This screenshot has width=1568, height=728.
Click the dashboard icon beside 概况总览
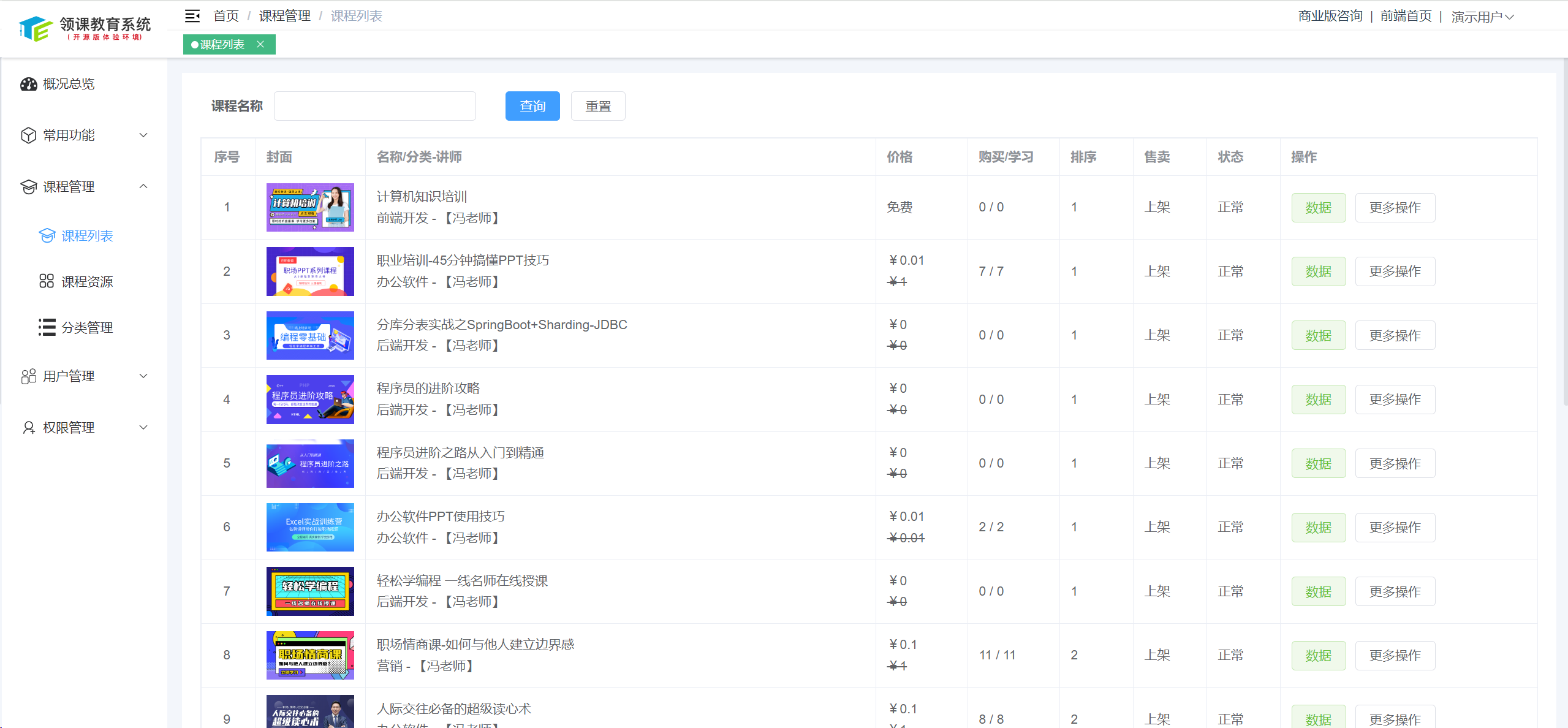pos(28,84)
